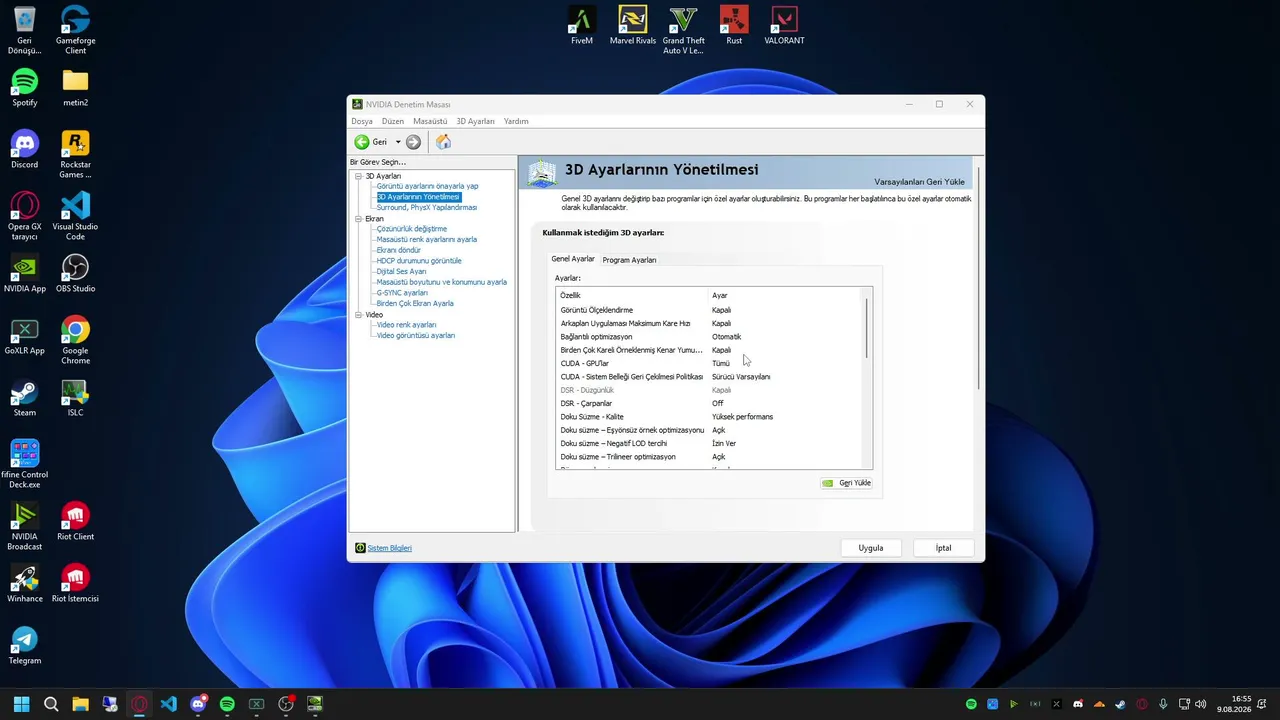
Task: Click the Geri Yükle button below settings list
Action: [847, 483]
